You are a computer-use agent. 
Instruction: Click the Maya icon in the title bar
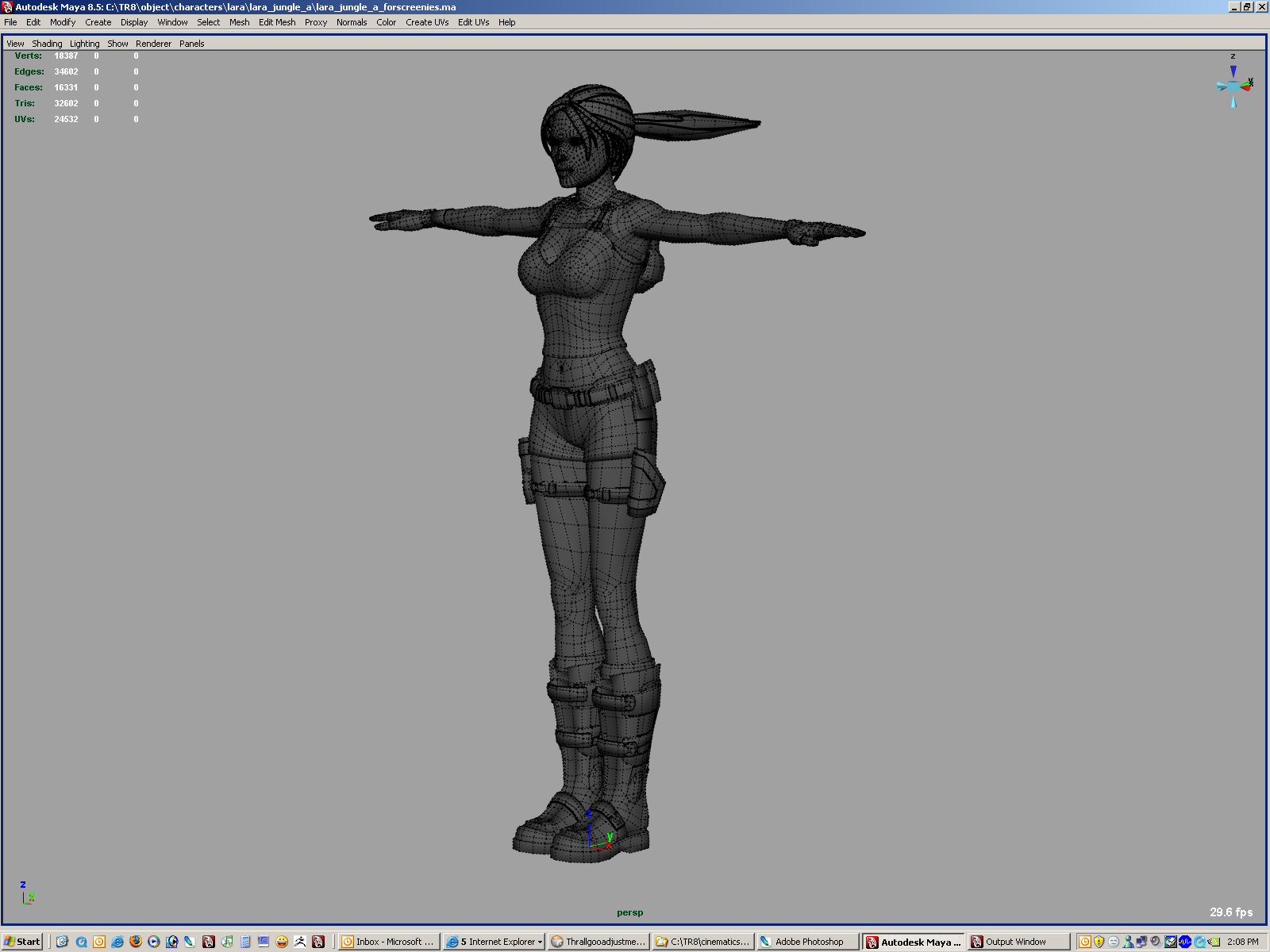[7, 7]
